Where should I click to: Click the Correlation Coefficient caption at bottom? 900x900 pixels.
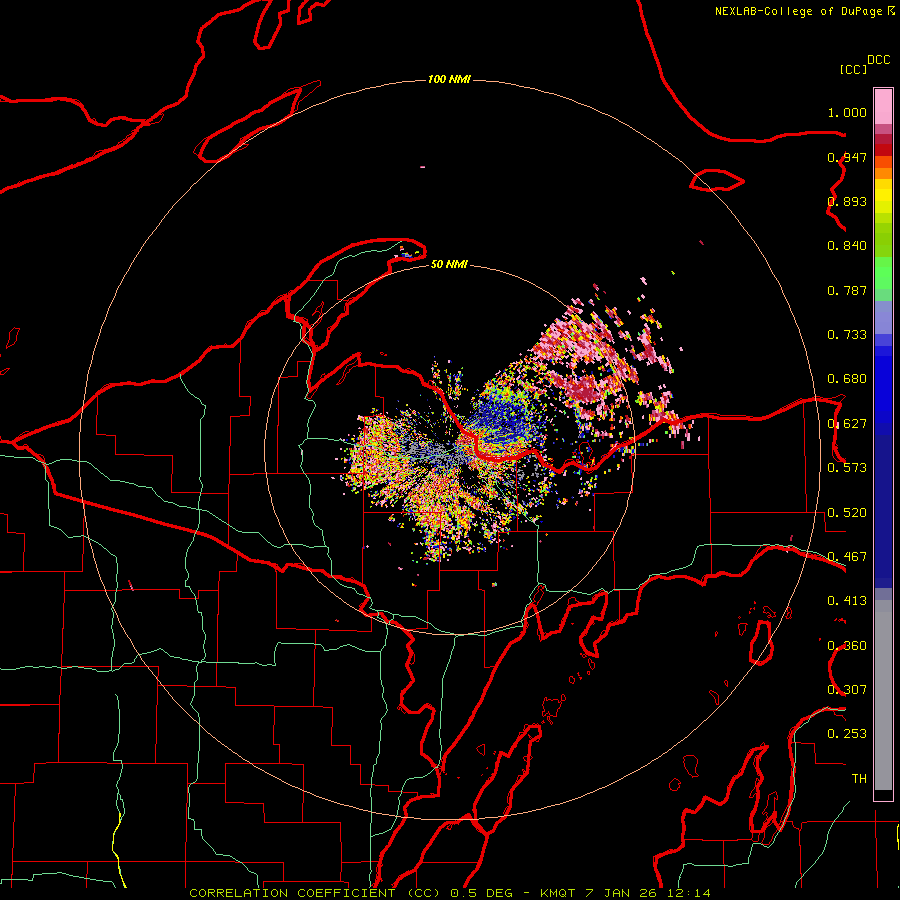pos(449,893)
